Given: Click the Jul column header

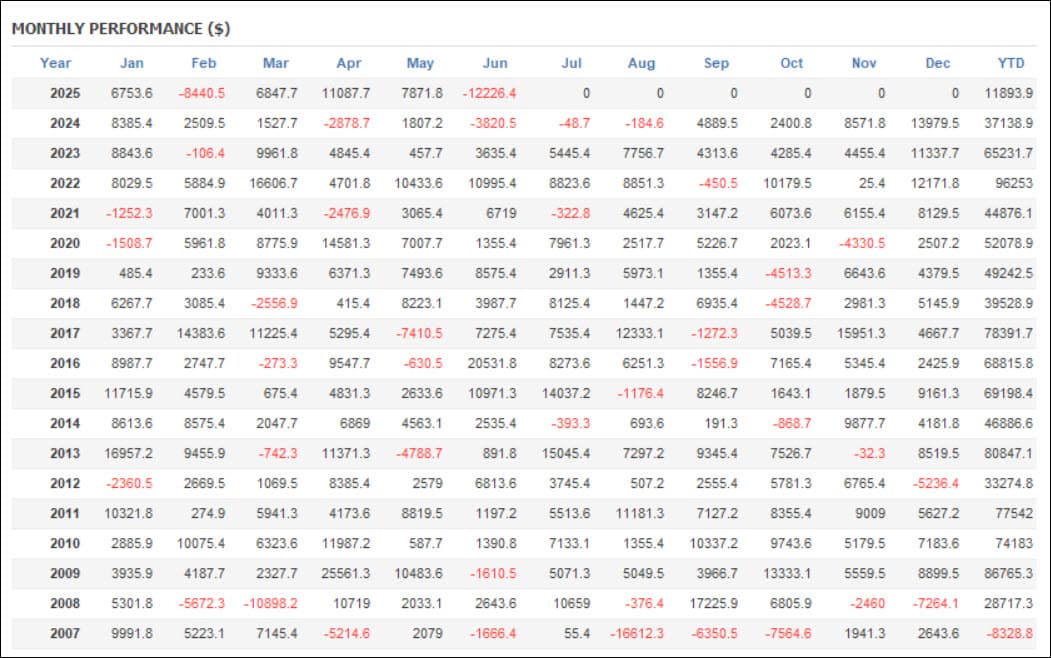Looking at the screenshot, I should coord(571,63).
